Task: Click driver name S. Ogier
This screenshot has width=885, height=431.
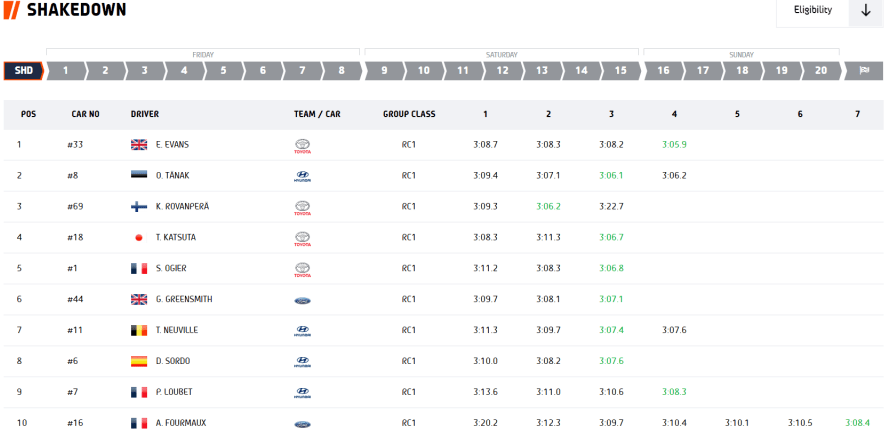Action: point(171,269)
